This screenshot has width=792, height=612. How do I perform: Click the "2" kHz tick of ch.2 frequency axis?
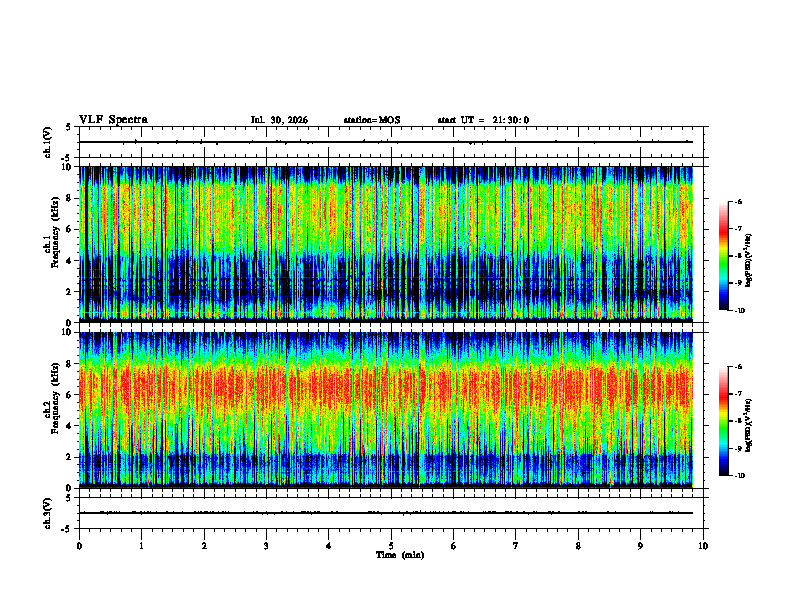69,457
